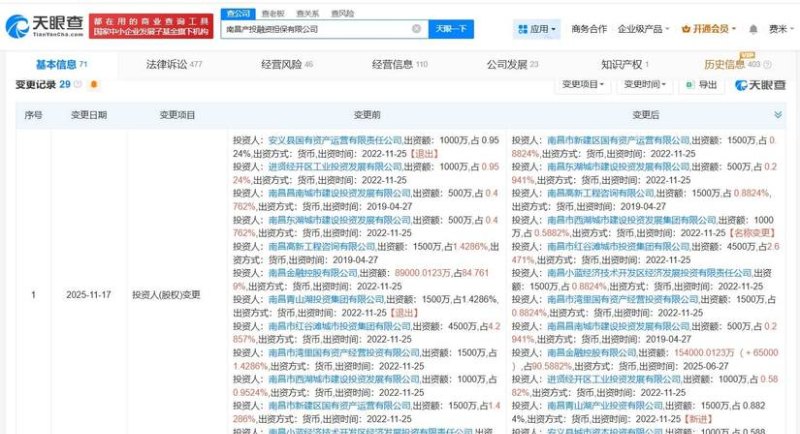Open 南昌市湾里国有资产经营投资有限公司 link in 变更前 column
Screen dimensions: 800x434
click(344, 352)
